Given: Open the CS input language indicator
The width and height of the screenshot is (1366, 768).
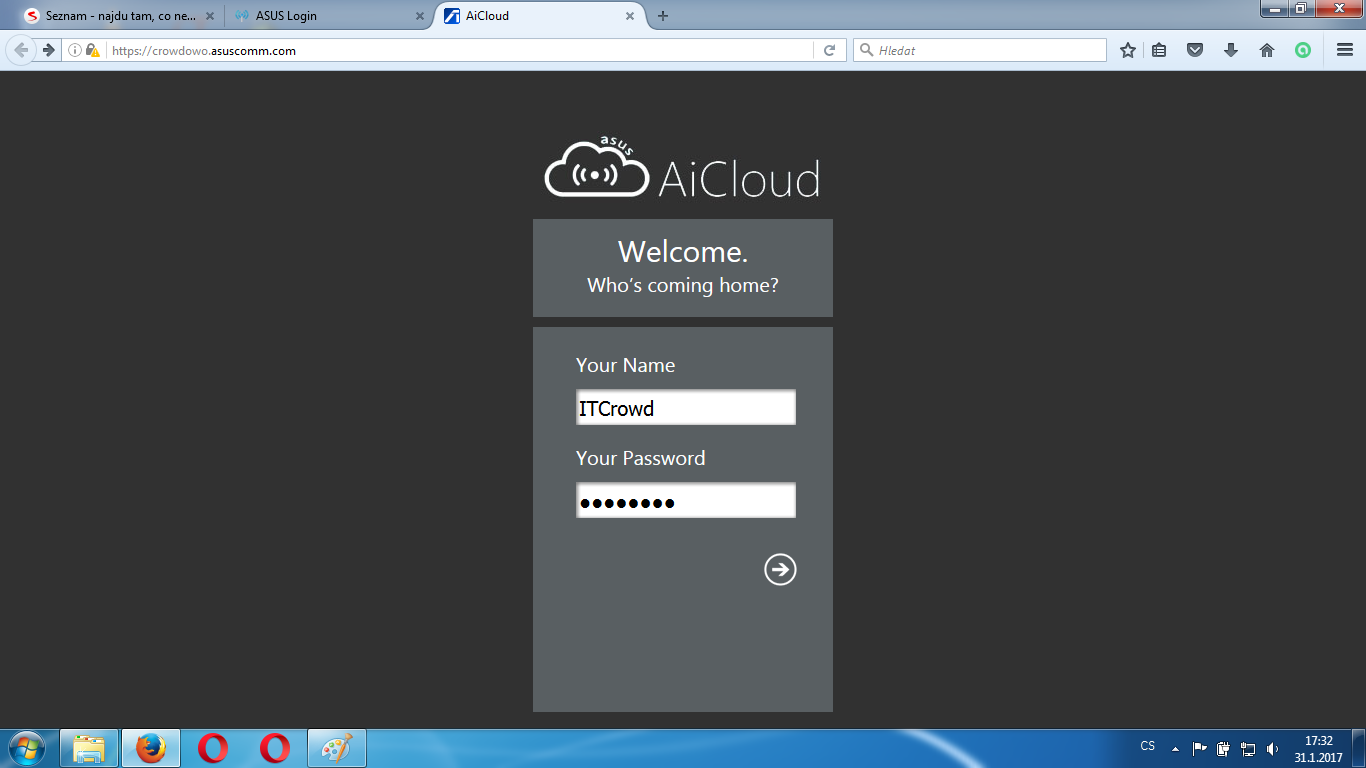Looking at the screenshot, I should point(1148,747).
